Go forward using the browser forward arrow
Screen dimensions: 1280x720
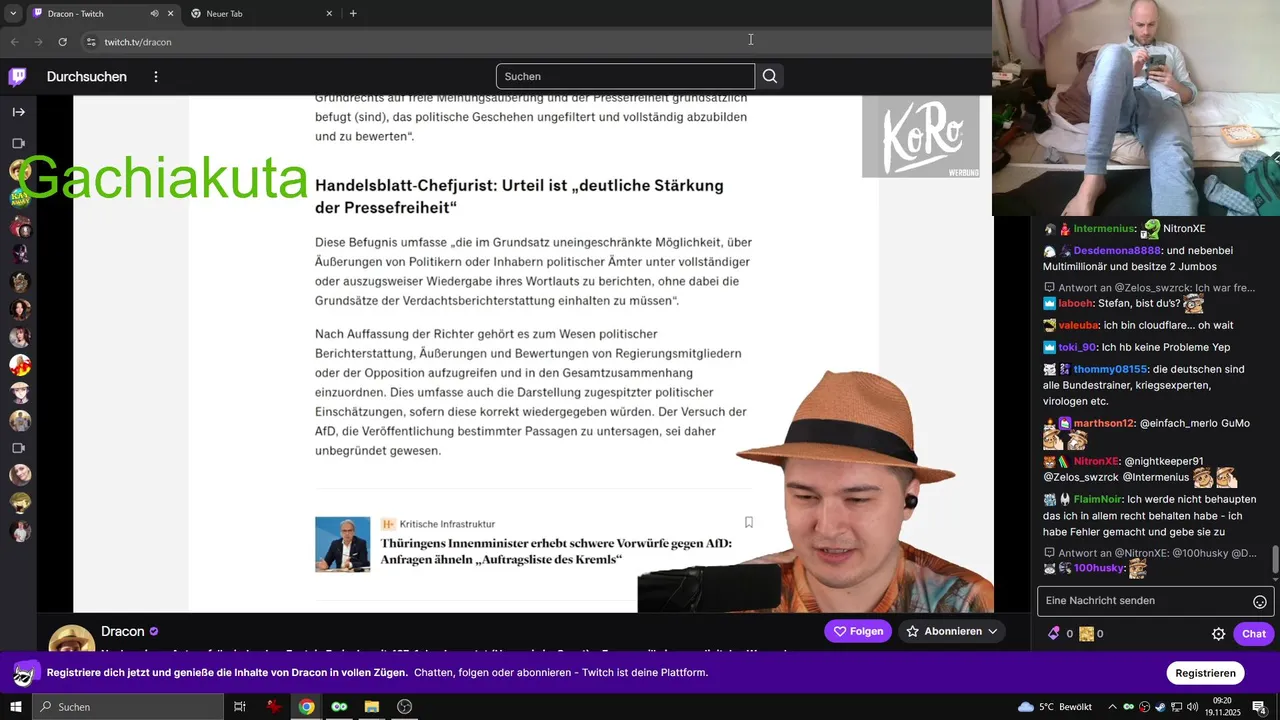(38, 42)
